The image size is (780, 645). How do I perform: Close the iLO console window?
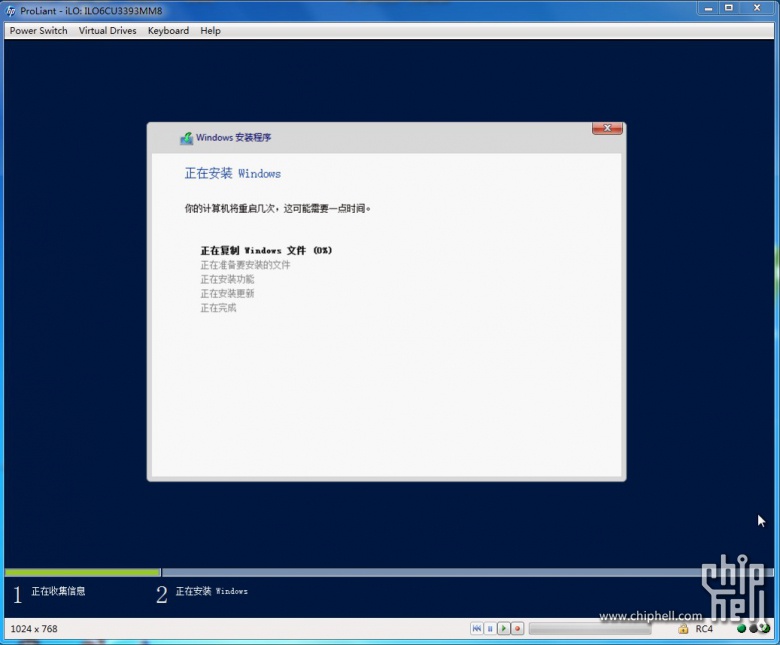pos(757,8)
